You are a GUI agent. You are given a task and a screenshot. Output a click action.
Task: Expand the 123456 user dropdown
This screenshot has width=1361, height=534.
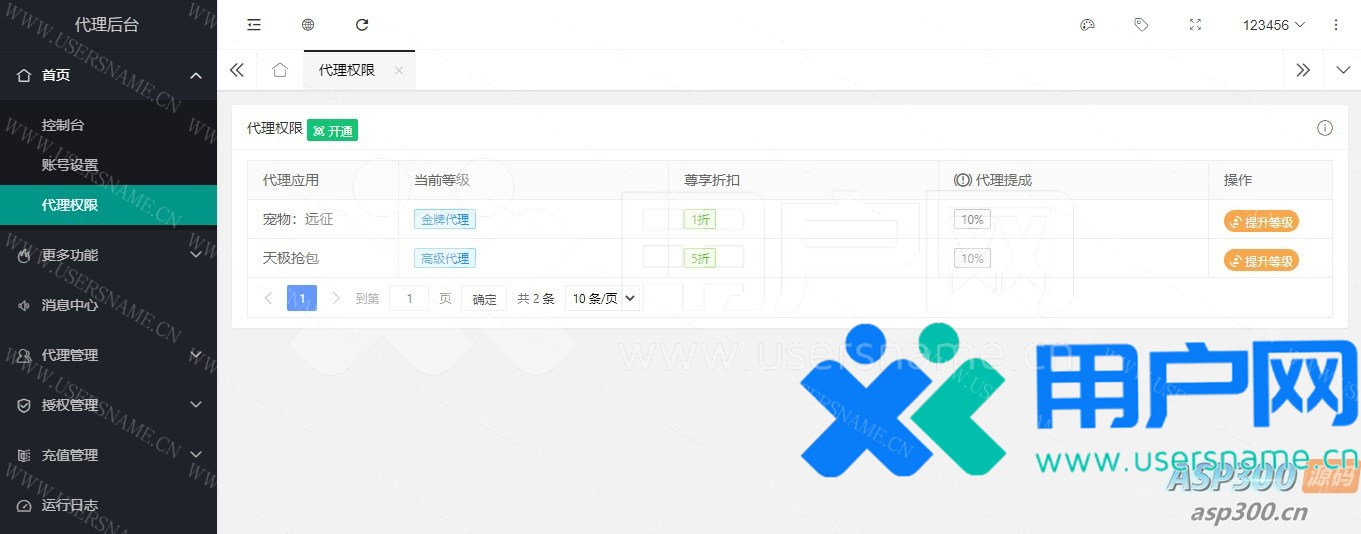1274,25
